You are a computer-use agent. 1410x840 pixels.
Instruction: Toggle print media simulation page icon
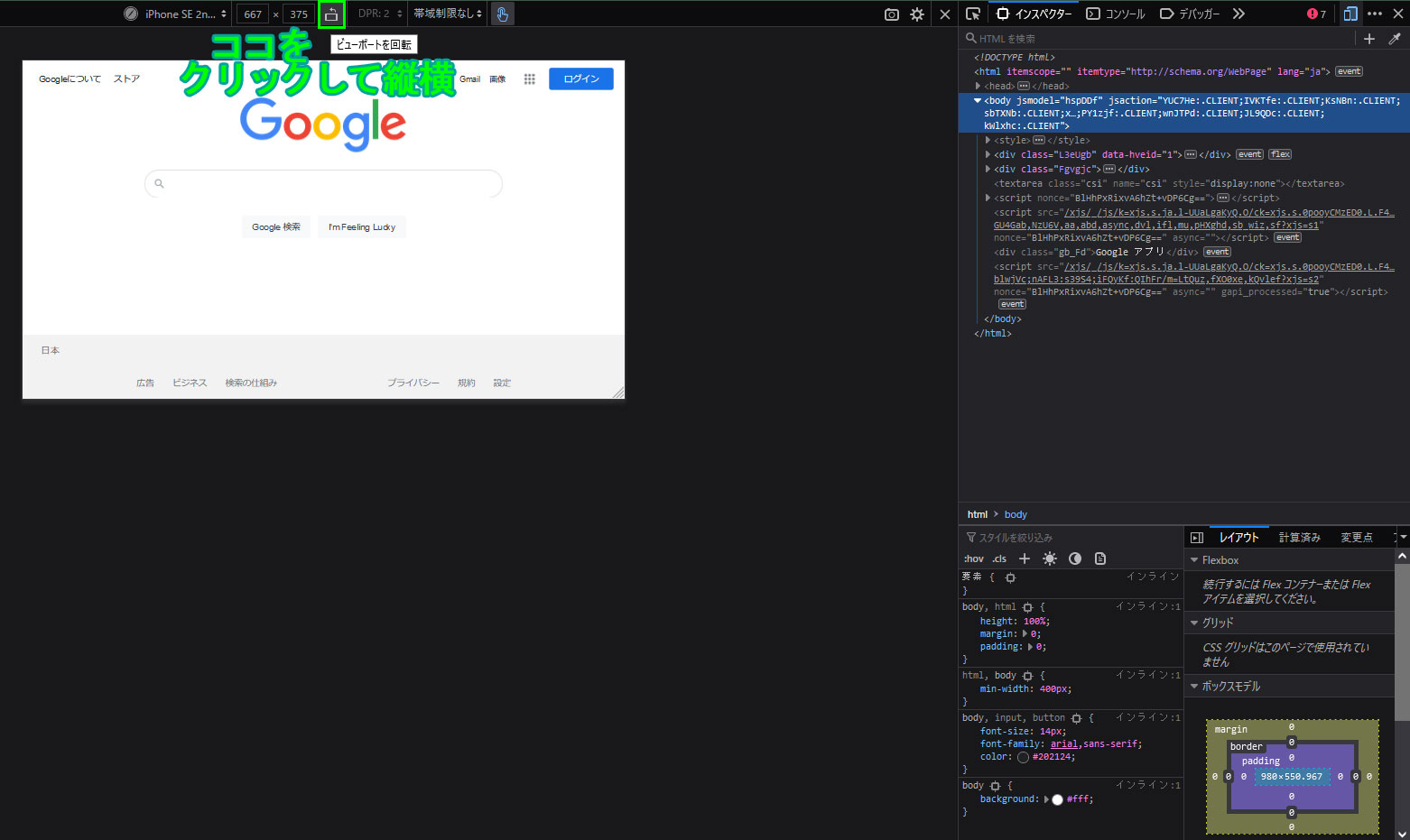(1099, 558)
